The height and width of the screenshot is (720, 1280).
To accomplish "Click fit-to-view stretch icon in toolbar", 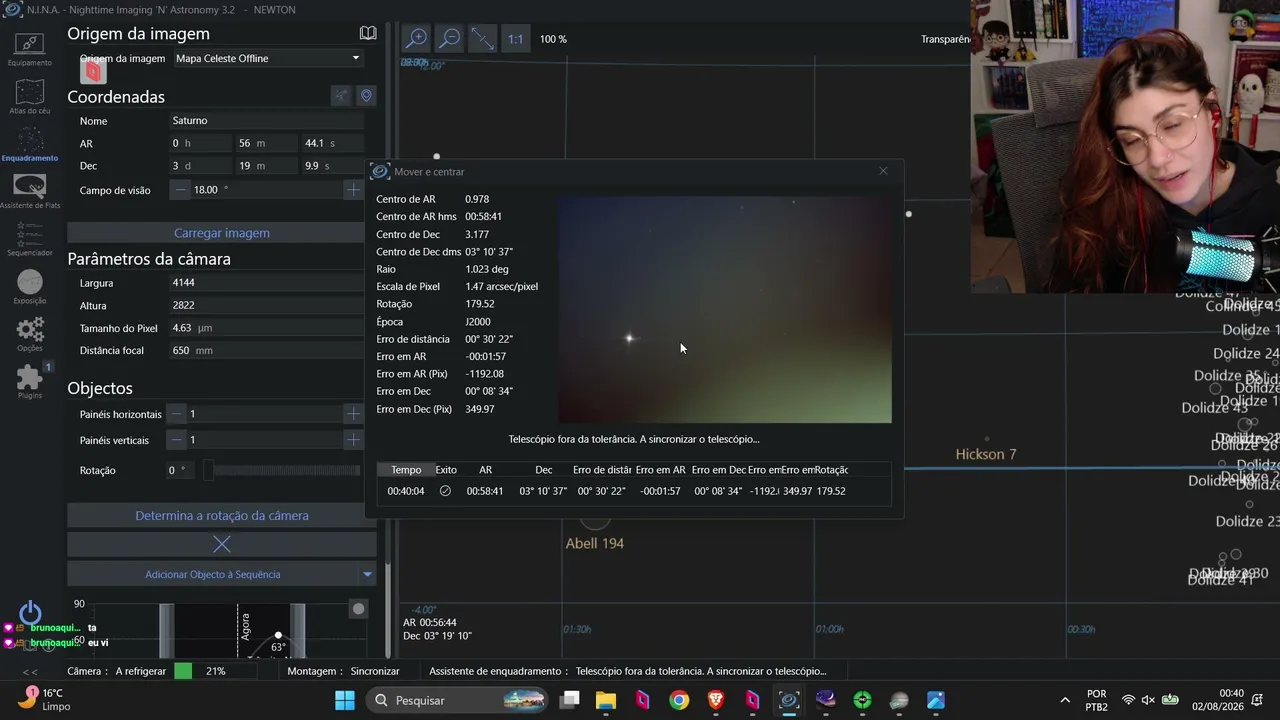I will click(483, 38).
